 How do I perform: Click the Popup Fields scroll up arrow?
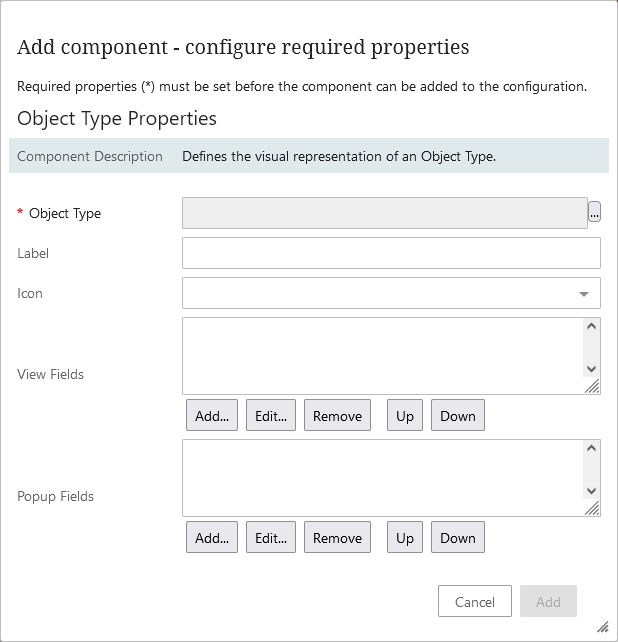591,448
